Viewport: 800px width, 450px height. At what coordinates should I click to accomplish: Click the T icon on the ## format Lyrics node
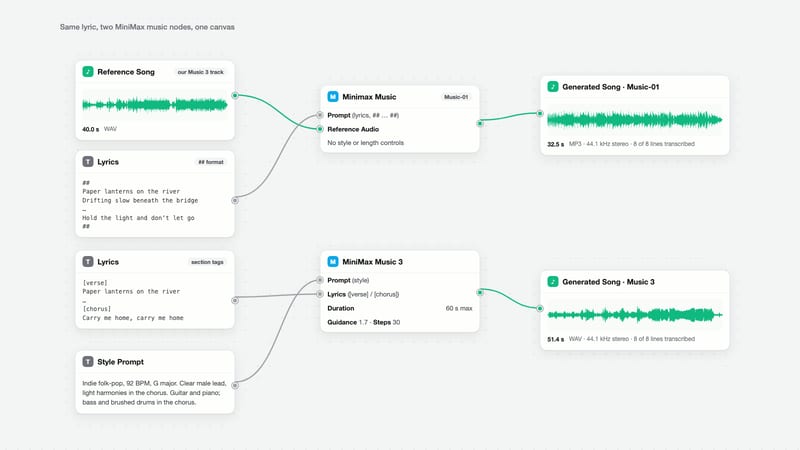[88, 162]
